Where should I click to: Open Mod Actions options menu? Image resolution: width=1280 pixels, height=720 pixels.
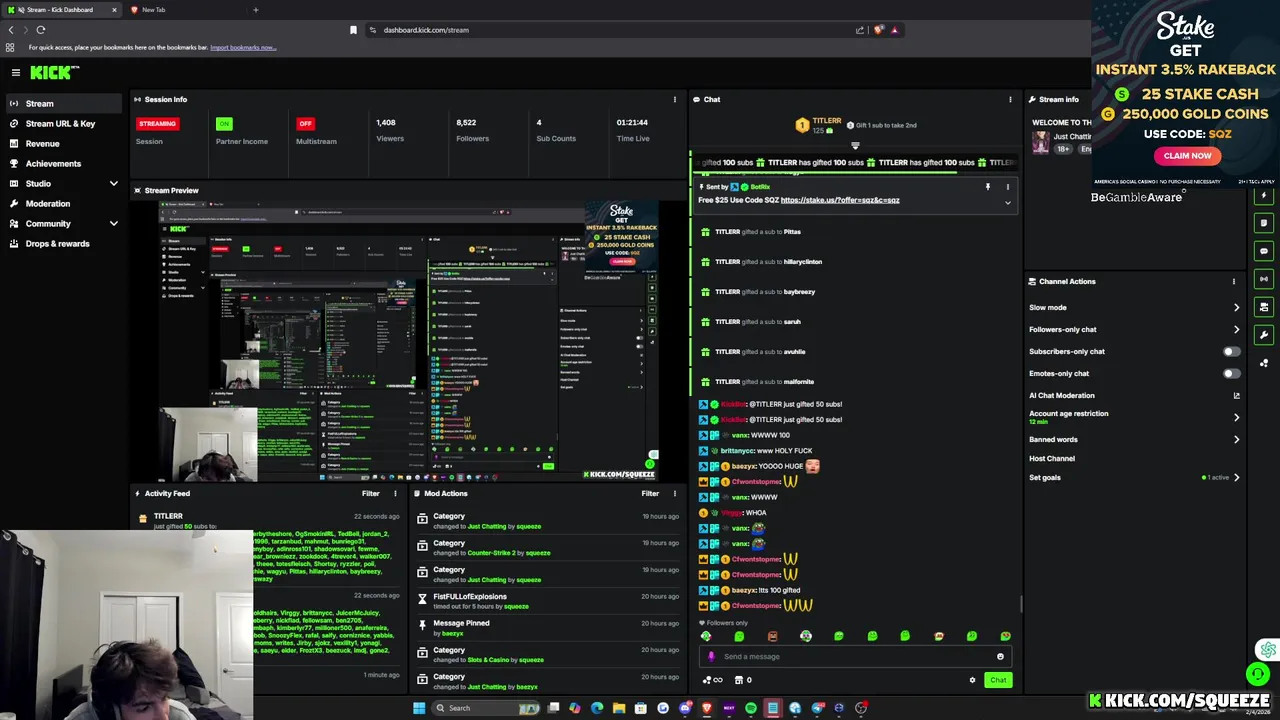(674, 493)
